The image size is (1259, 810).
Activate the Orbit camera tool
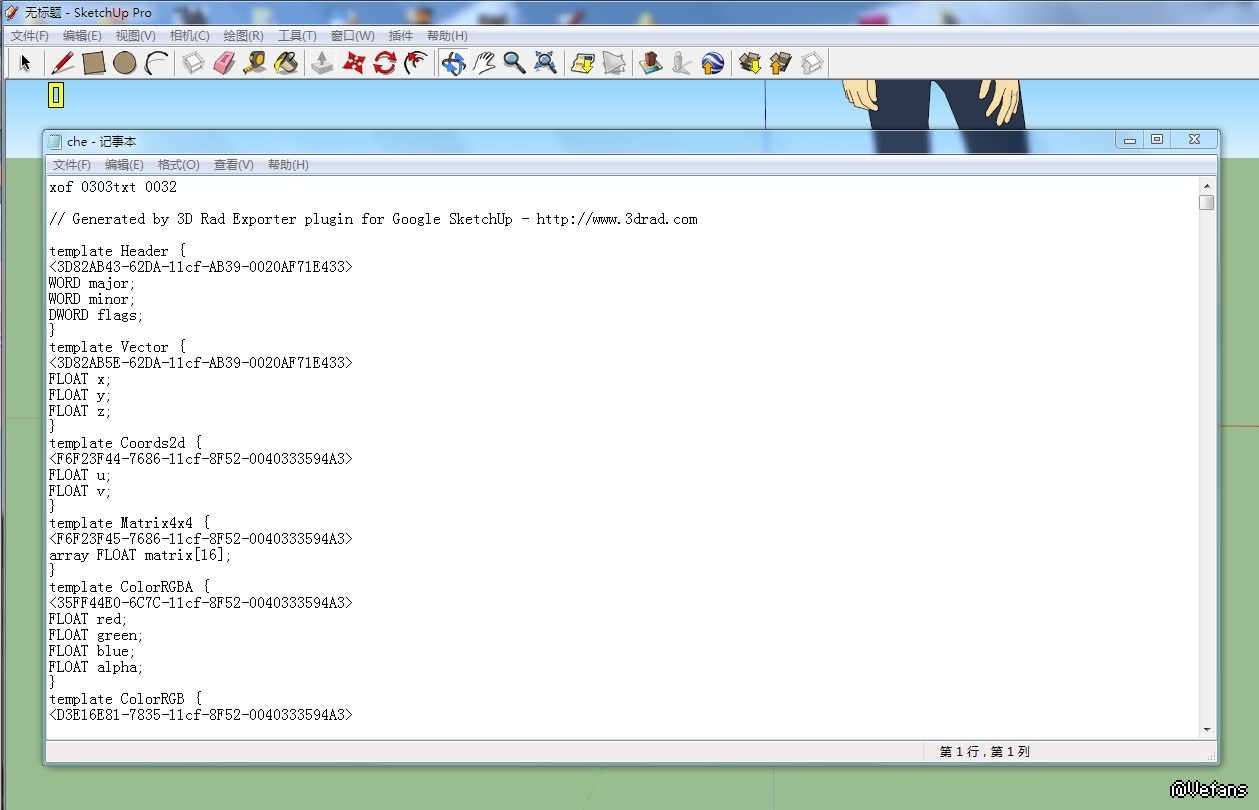[x=453, y=63]
